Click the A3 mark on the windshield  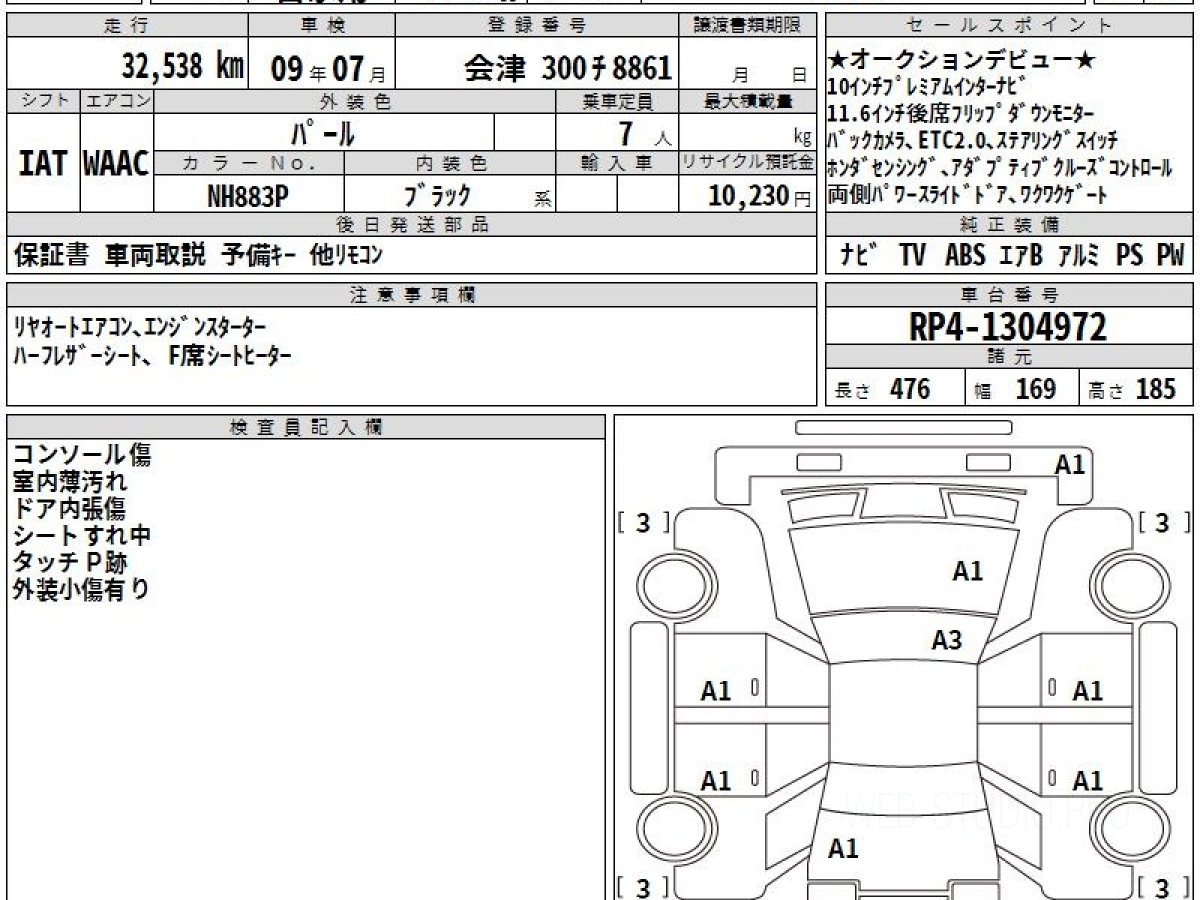tap(947, 640)
